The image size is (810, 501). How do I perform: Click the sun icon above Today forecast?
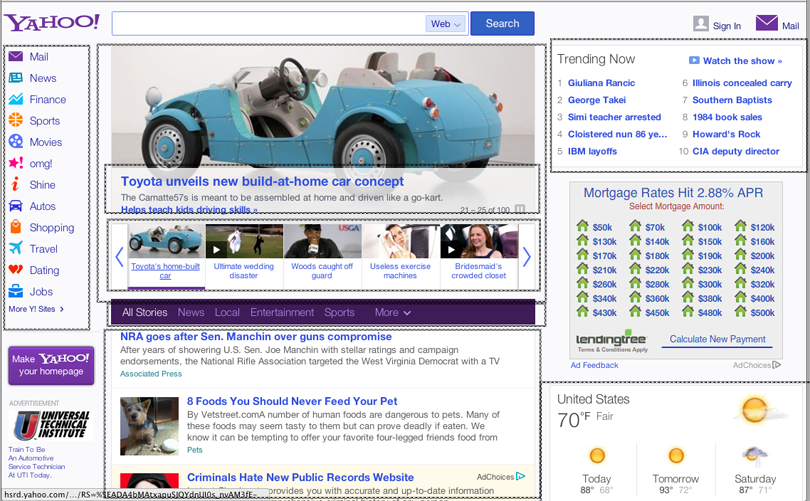[x=597, y=456]
